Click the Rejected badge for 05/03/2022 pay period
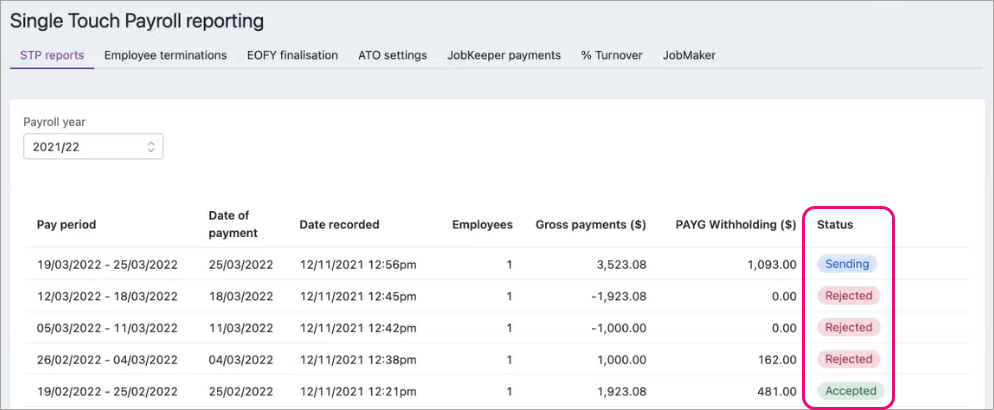This screenshot has height=410, width=994. click(848, 328)
